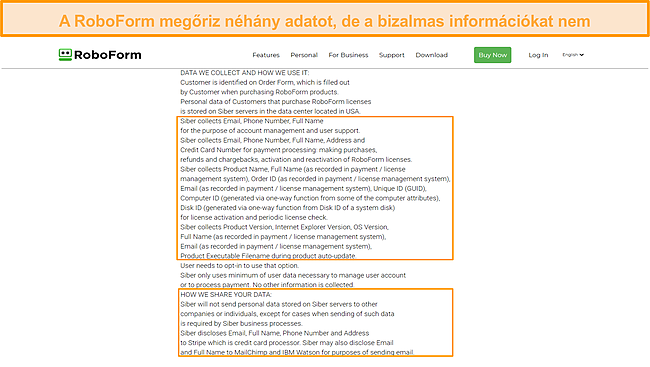
Task: Click the line 'Credit Card Number for payment processing'
Action: click(278, 150)
